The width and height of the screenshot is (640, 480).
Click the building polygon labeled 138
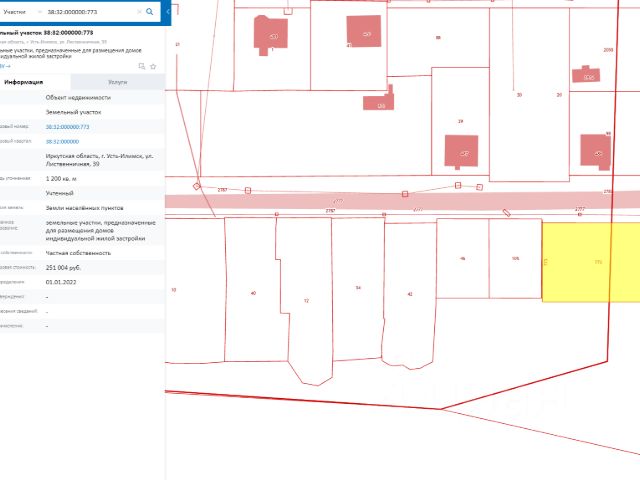(x=379, y=101)
